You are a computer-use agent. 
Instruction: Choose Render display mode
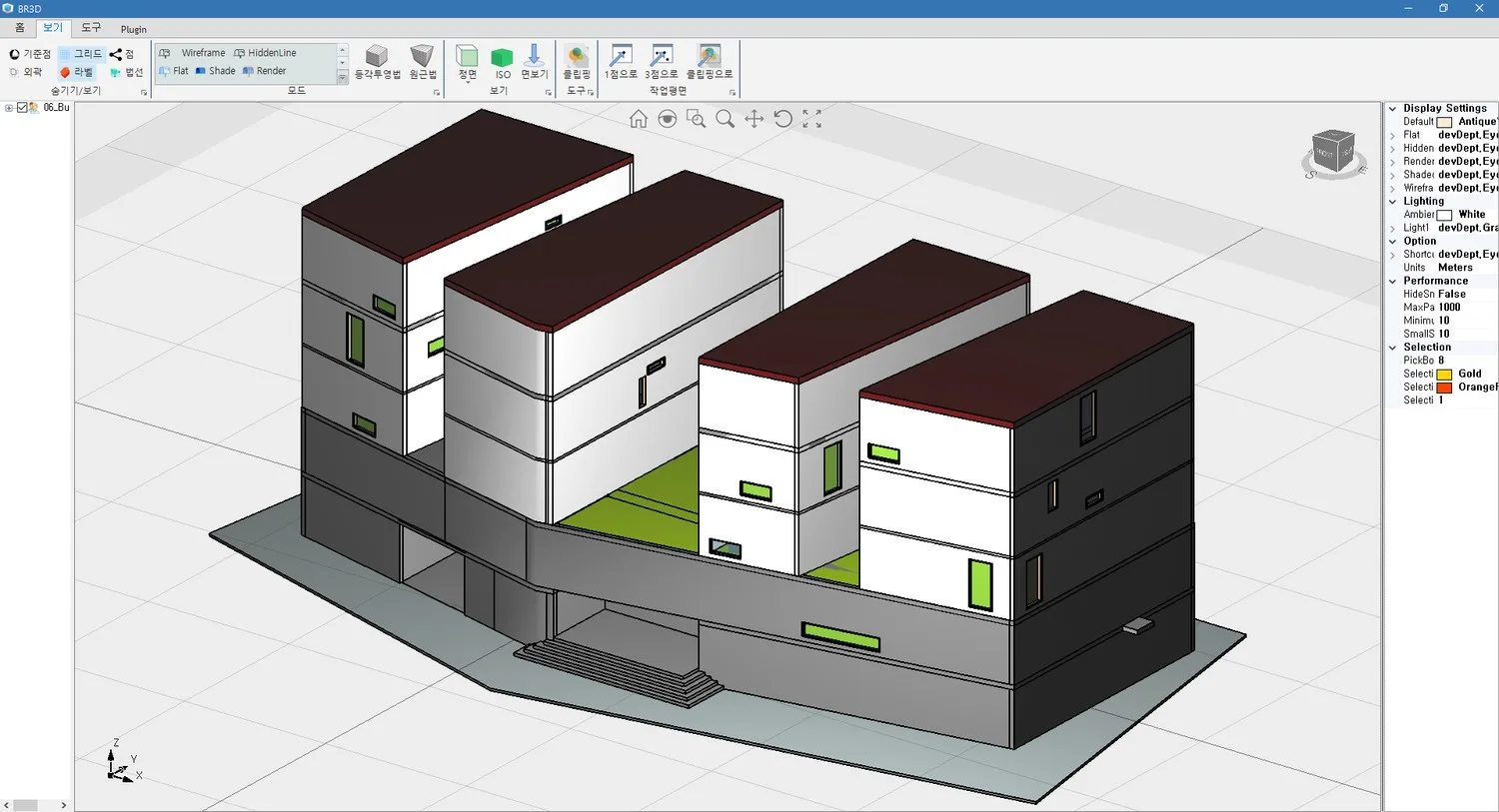[264, 71]
